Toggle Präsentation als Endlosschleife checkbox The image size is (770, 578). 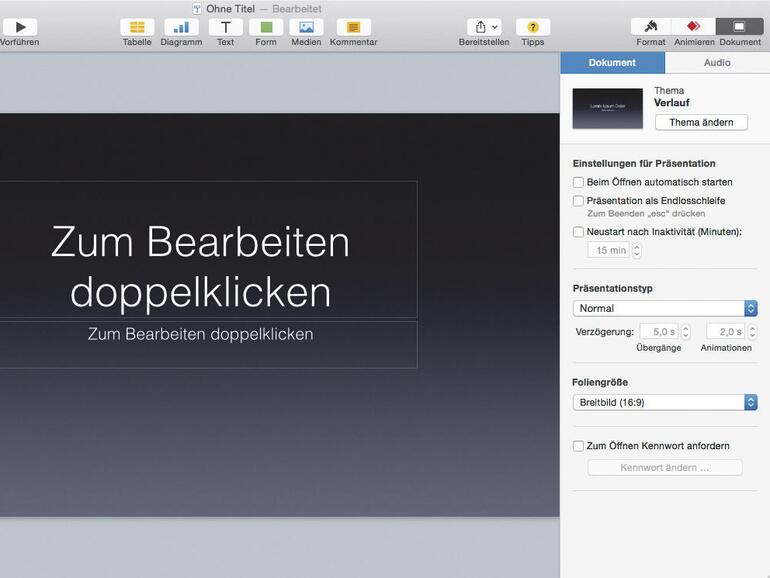(578, 201)
